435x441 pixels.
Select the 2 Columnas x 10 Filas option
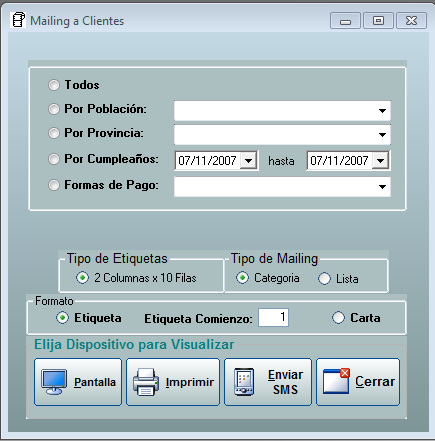82,277
